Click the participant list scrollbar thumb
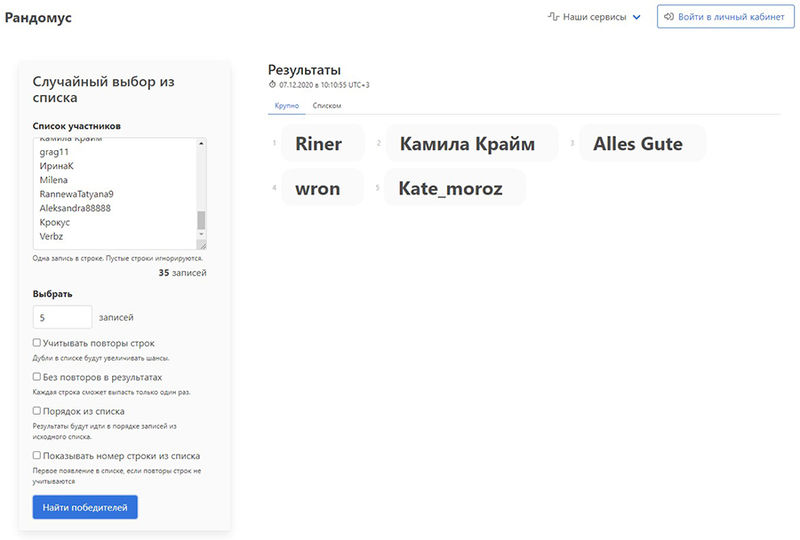This screenshot has height=540, width=800. coord(201,220)
